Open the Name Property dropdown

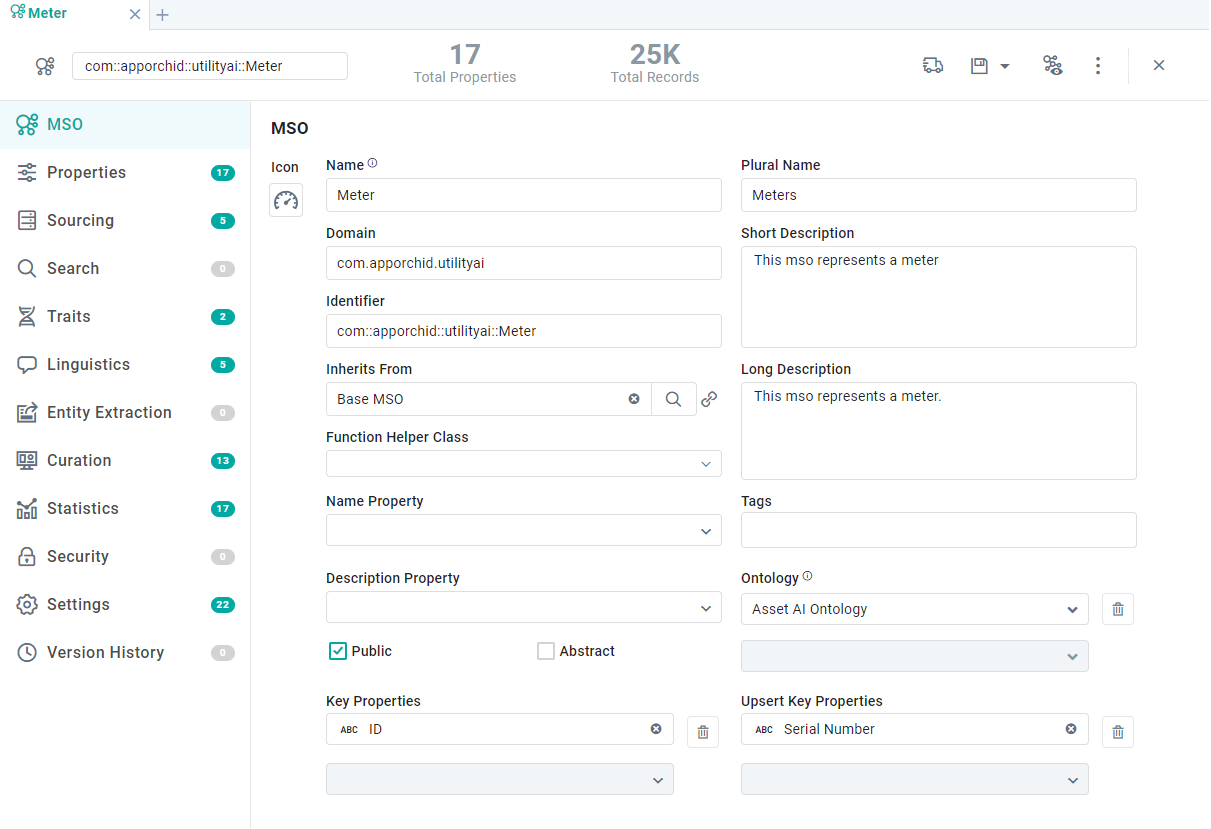coord(705,531)
